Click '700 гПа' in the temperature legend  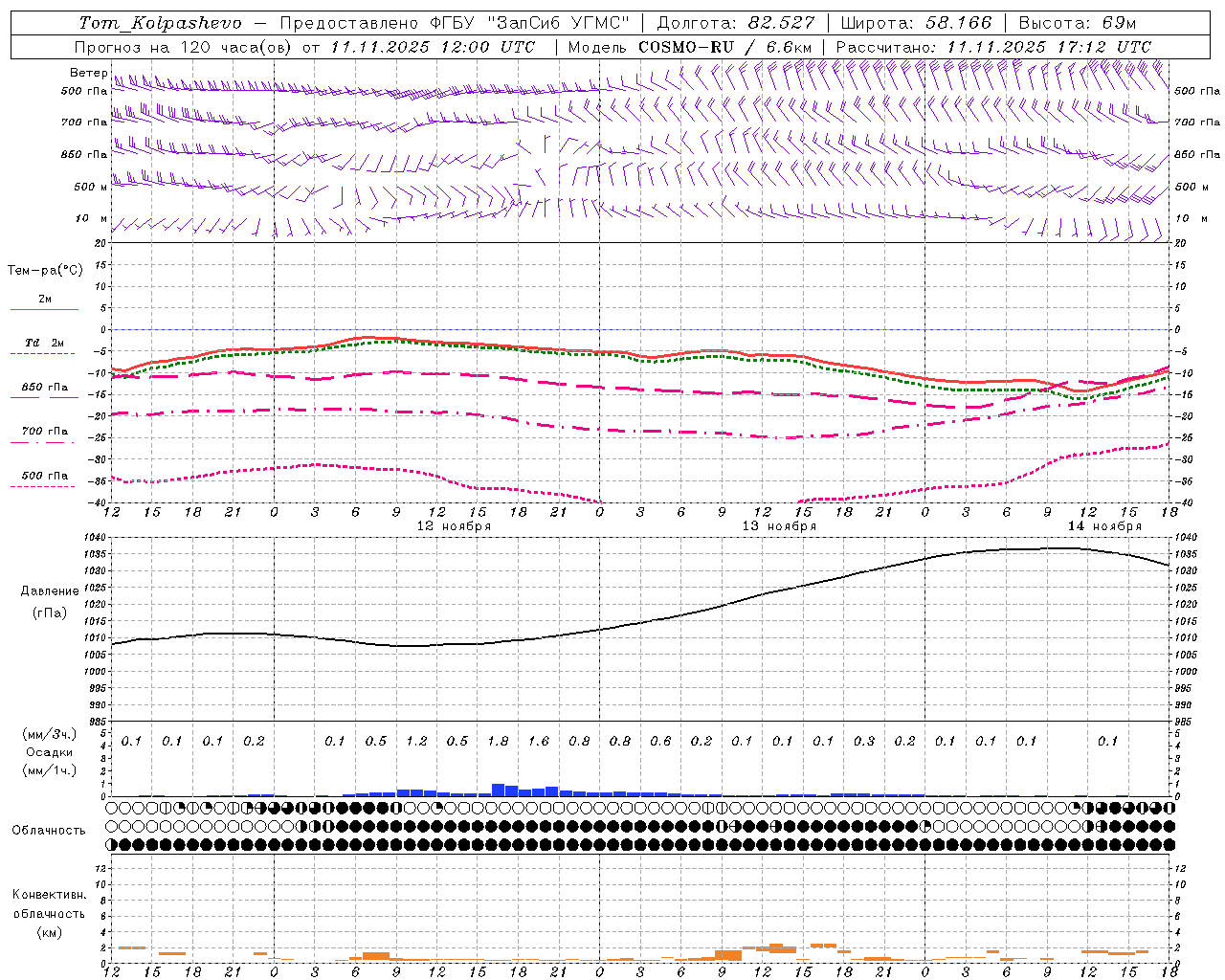point(45,432)
